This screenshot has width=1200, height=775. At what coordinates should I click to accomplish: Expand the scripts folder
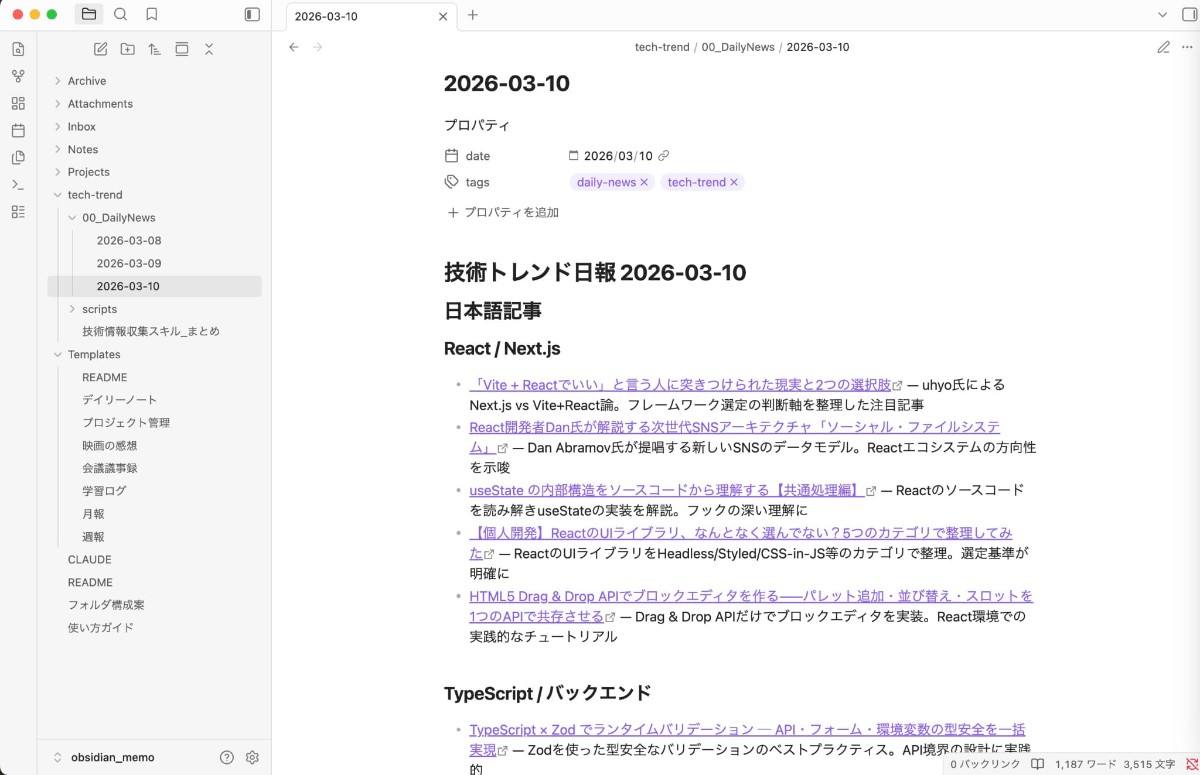72,309
